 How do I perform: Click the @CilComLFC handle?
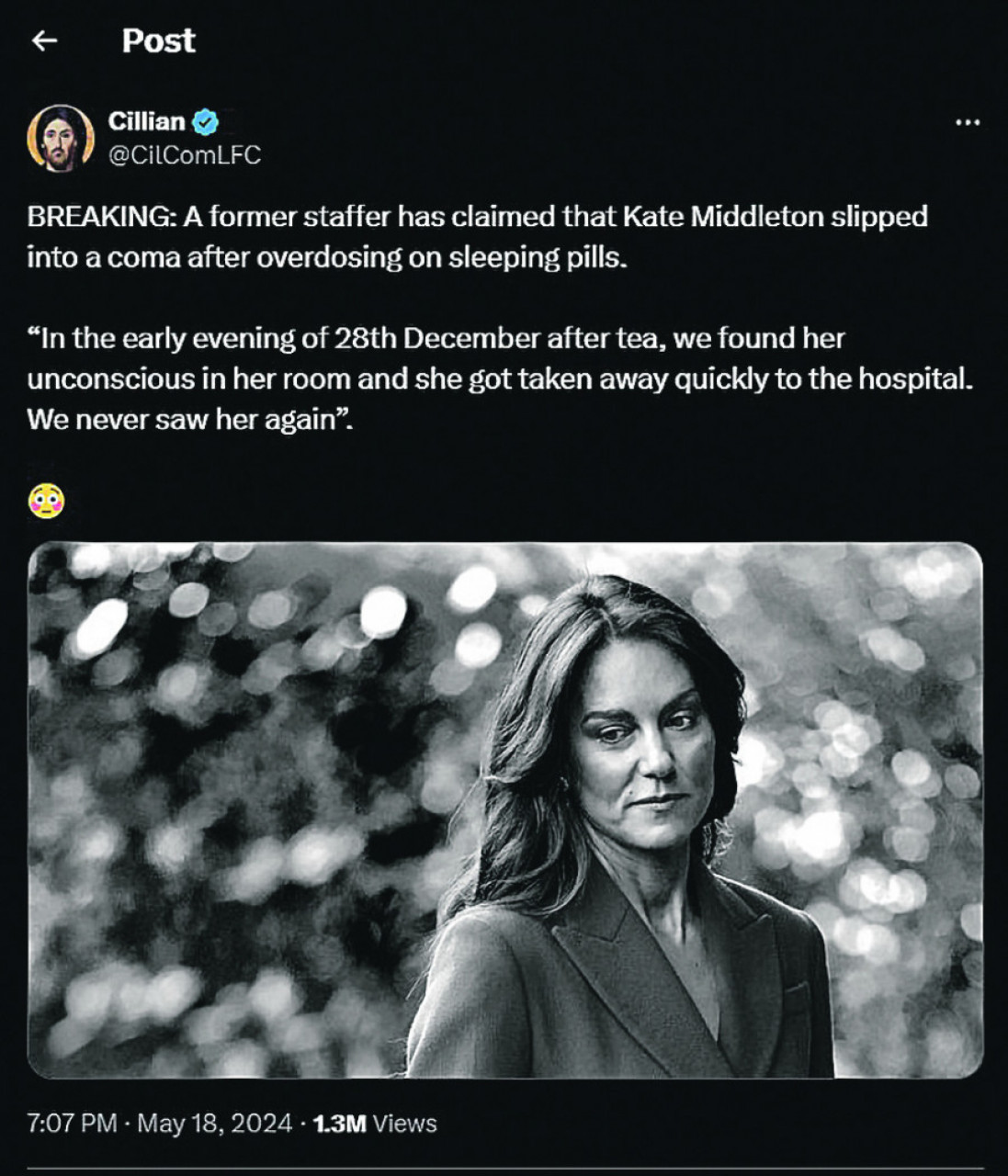[184, 155]
